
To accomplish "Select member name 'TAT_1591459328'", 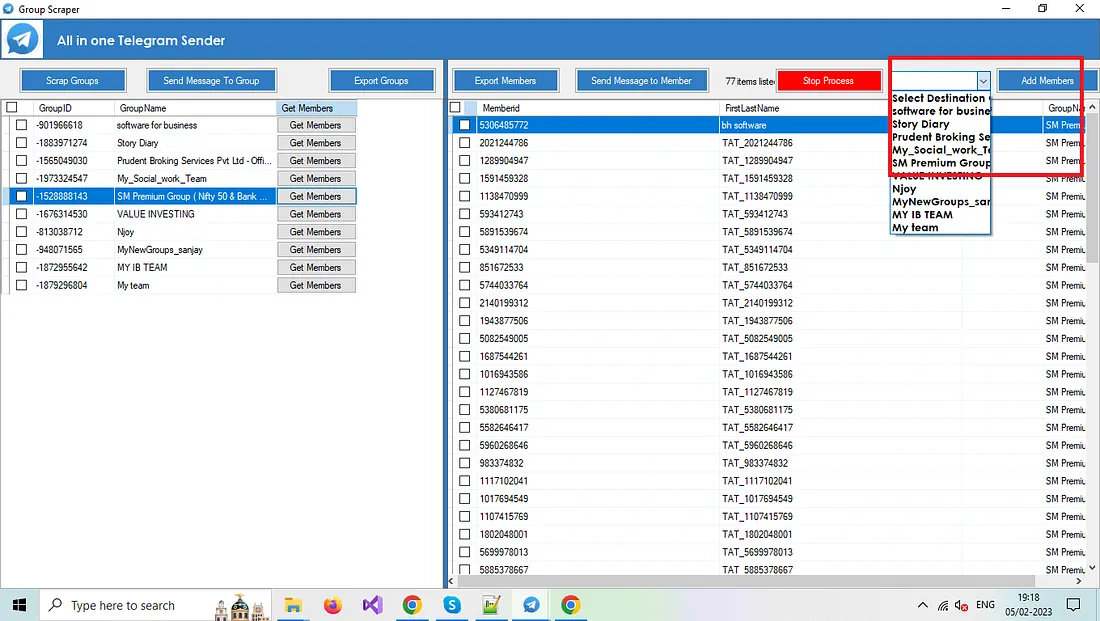I will (758, 178).
